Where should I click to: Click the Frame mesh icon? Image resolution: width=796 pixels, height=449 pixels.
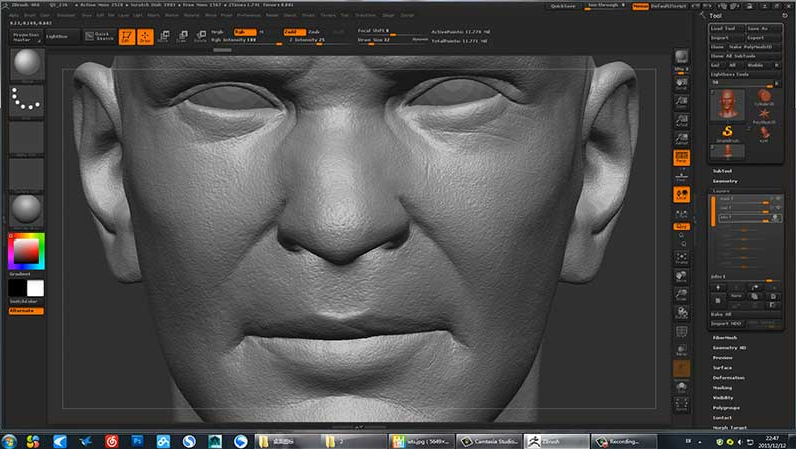681,258
